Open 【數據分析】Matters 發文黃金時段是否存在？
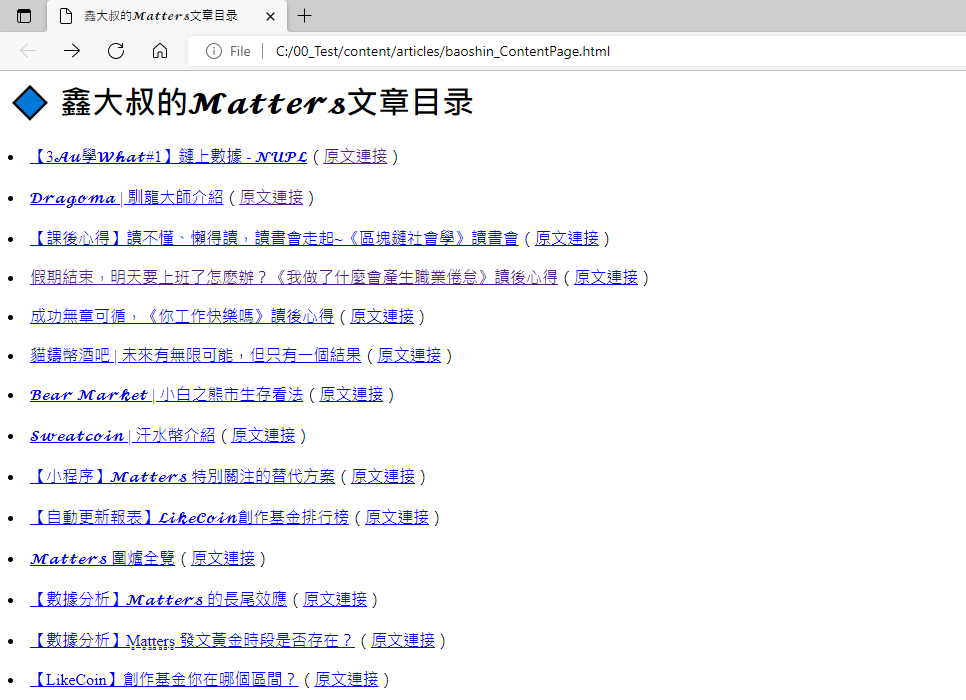 pos(192,641)
